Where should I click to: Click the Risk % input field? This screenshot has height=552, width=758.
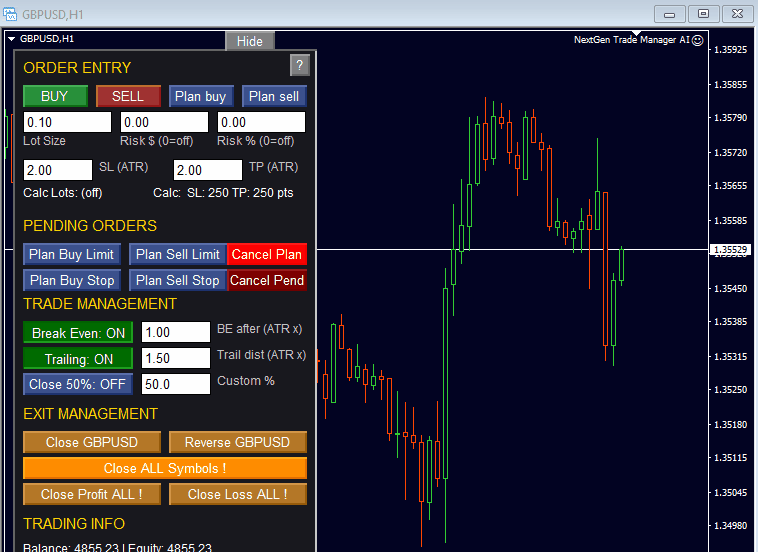click(262, 122)
